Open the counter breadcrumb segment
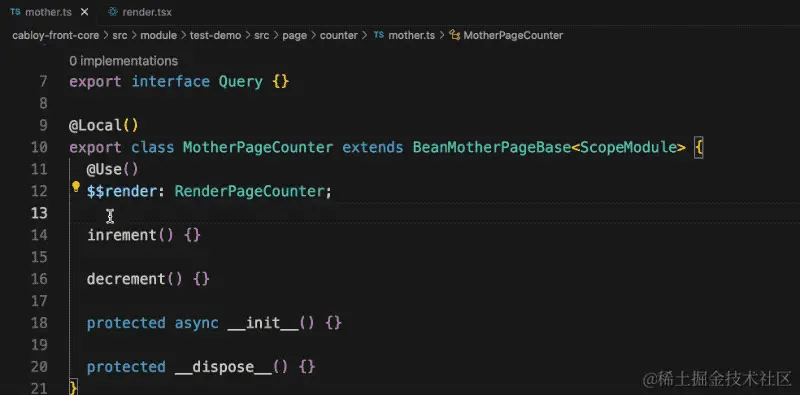The width and height of the screenshot is (800, 395). click(339, 35)
